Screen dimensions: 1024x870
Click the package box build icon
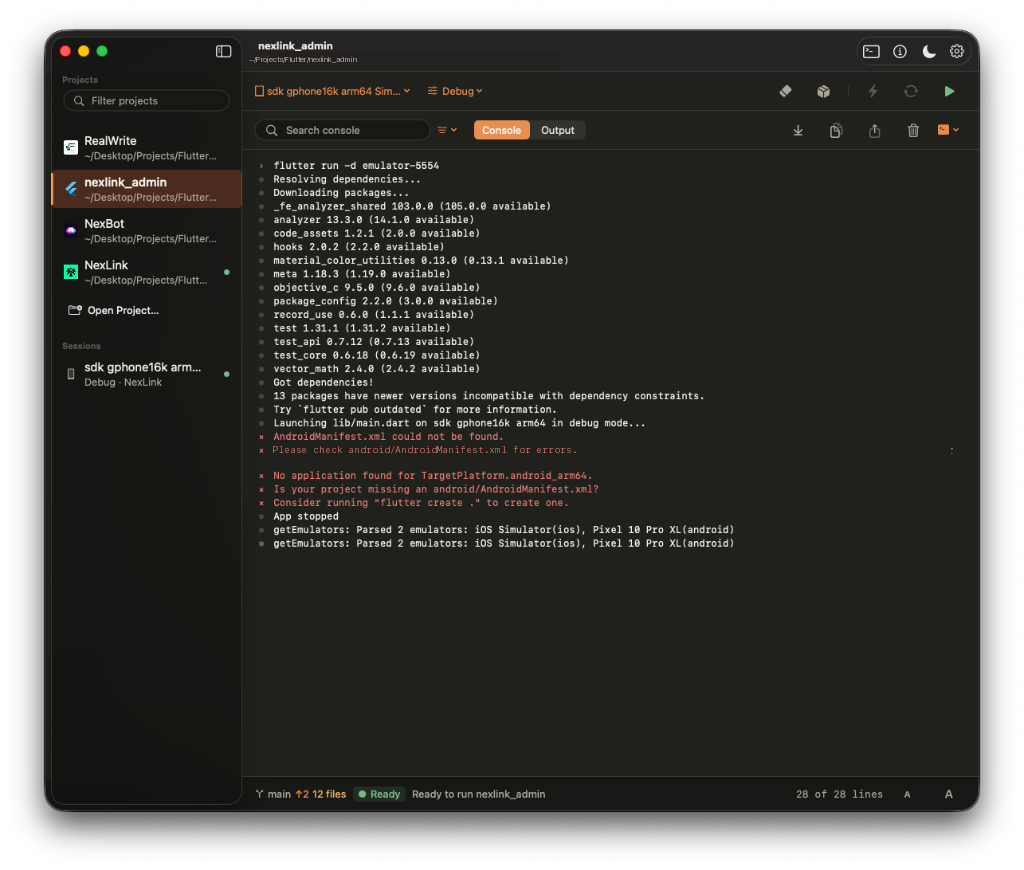(x=824, y=91)
